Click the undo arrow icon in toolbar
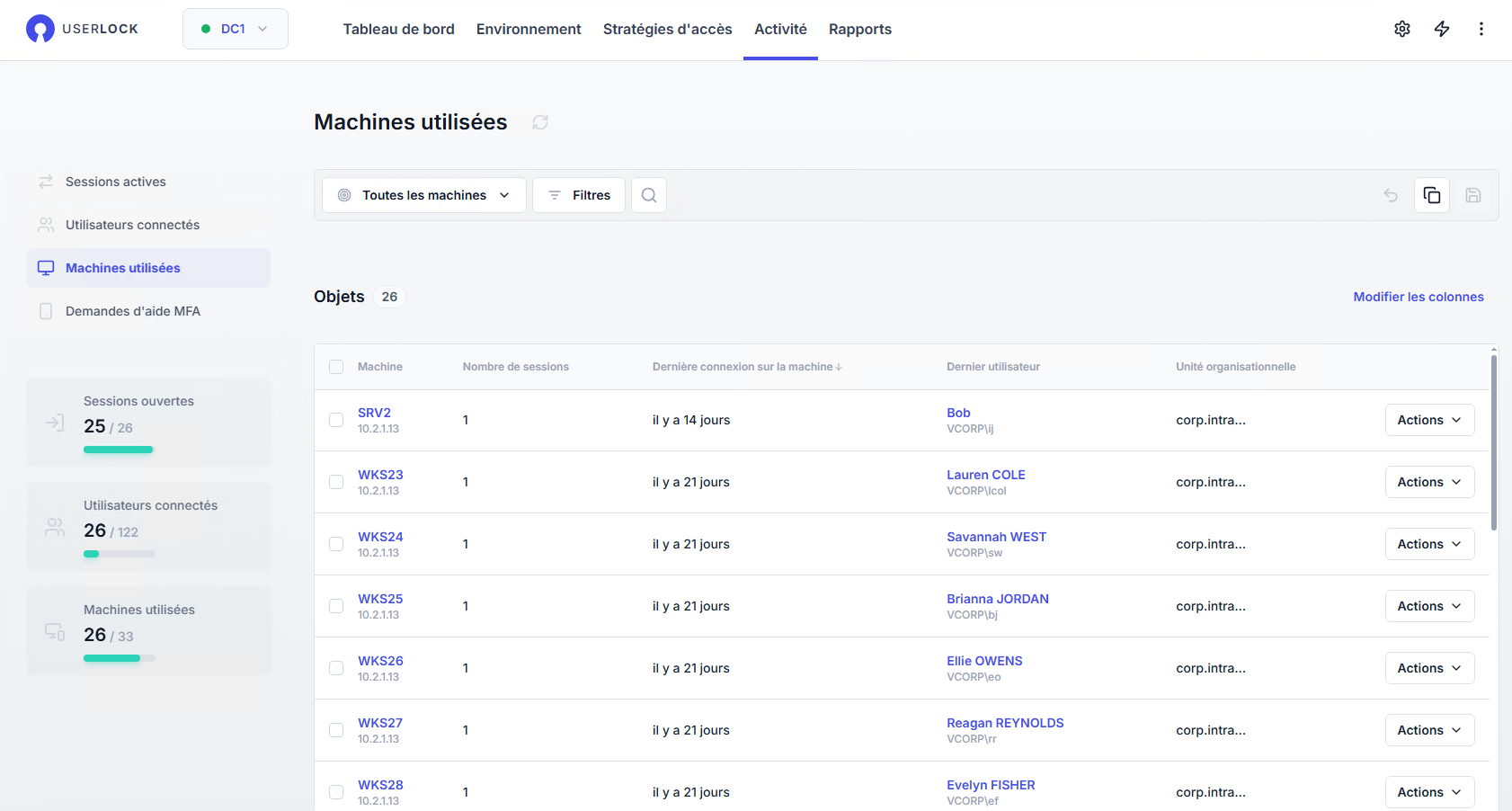The width and height of the screenshot is (1512, 811). click(1391, 195)
